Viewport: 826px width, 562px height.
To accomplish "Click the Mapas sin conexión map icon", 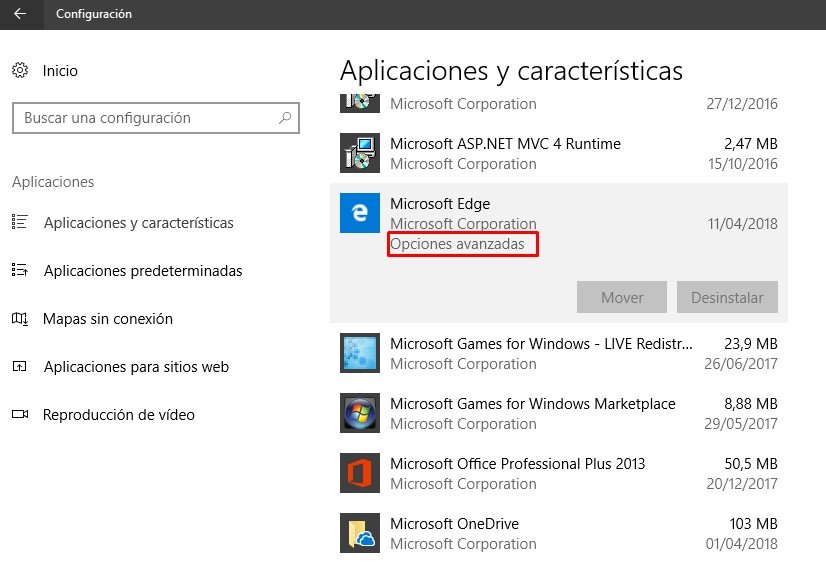I will coord(20,319).
